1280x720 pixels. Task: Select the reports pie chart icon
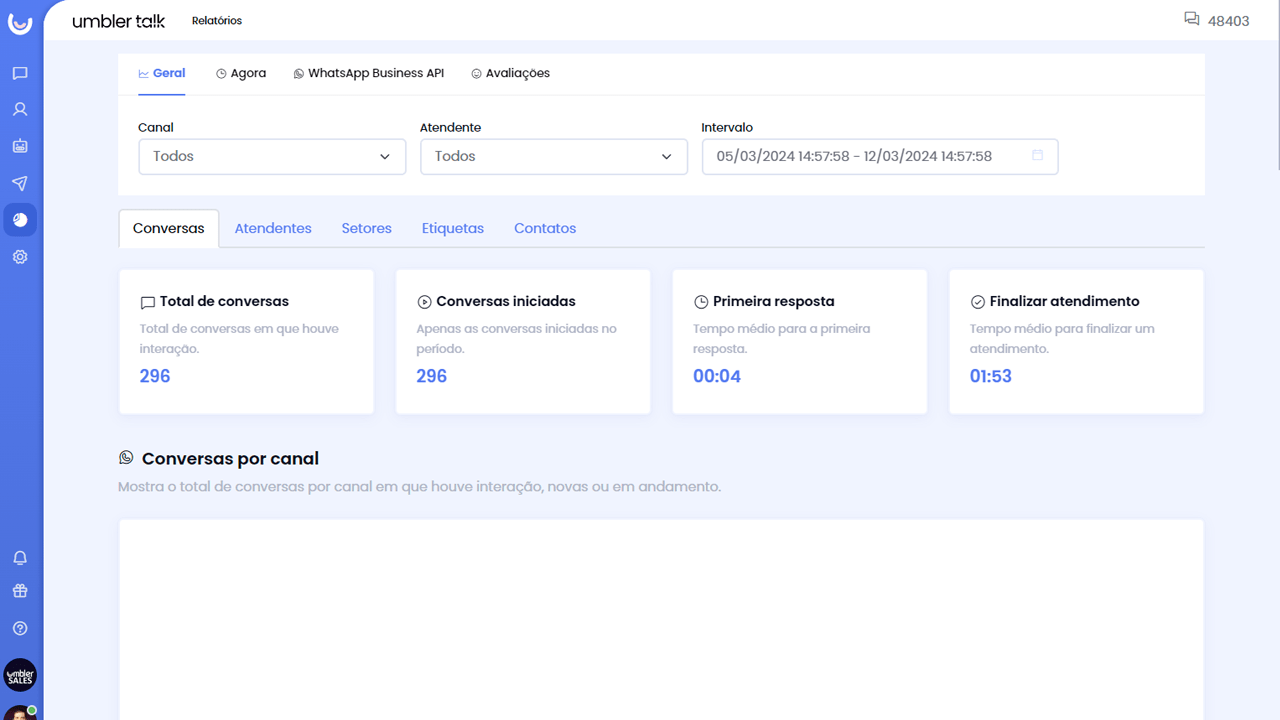click(20, 220)
